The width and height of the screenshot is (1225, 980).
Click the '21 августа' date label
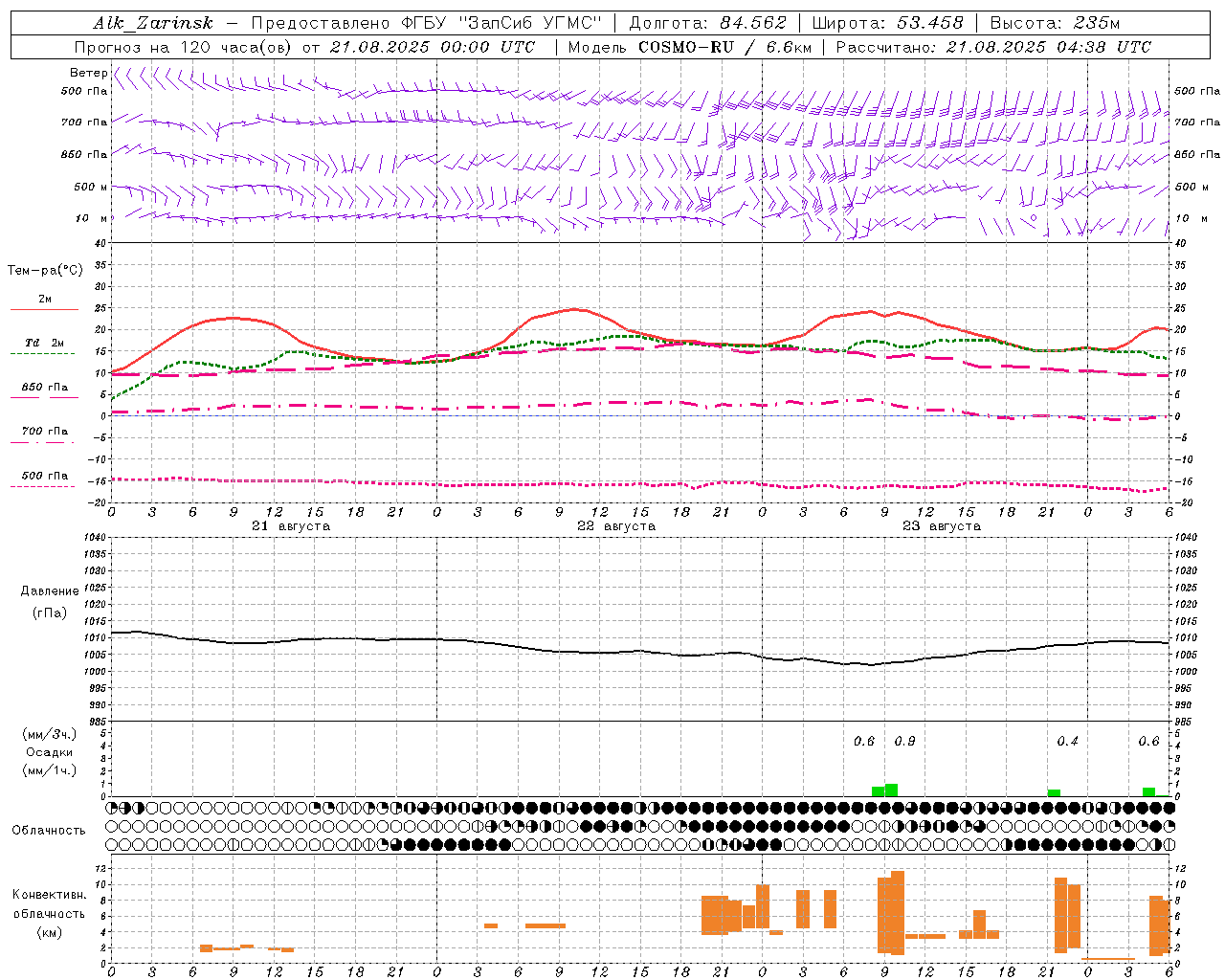click(291, 526)
